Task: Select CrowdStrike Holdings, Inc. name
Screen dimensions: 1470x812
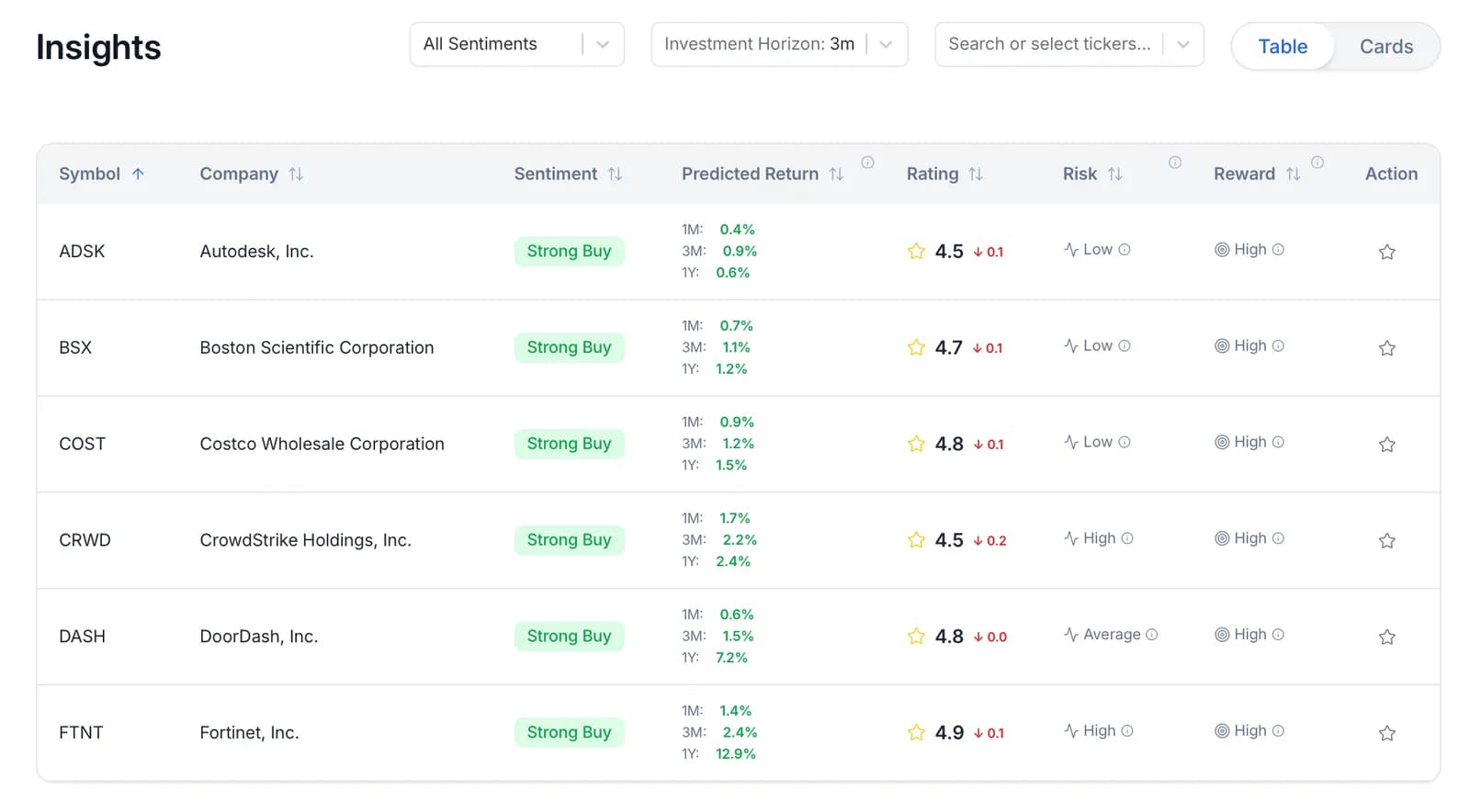Action: click(x=305, y=540)
